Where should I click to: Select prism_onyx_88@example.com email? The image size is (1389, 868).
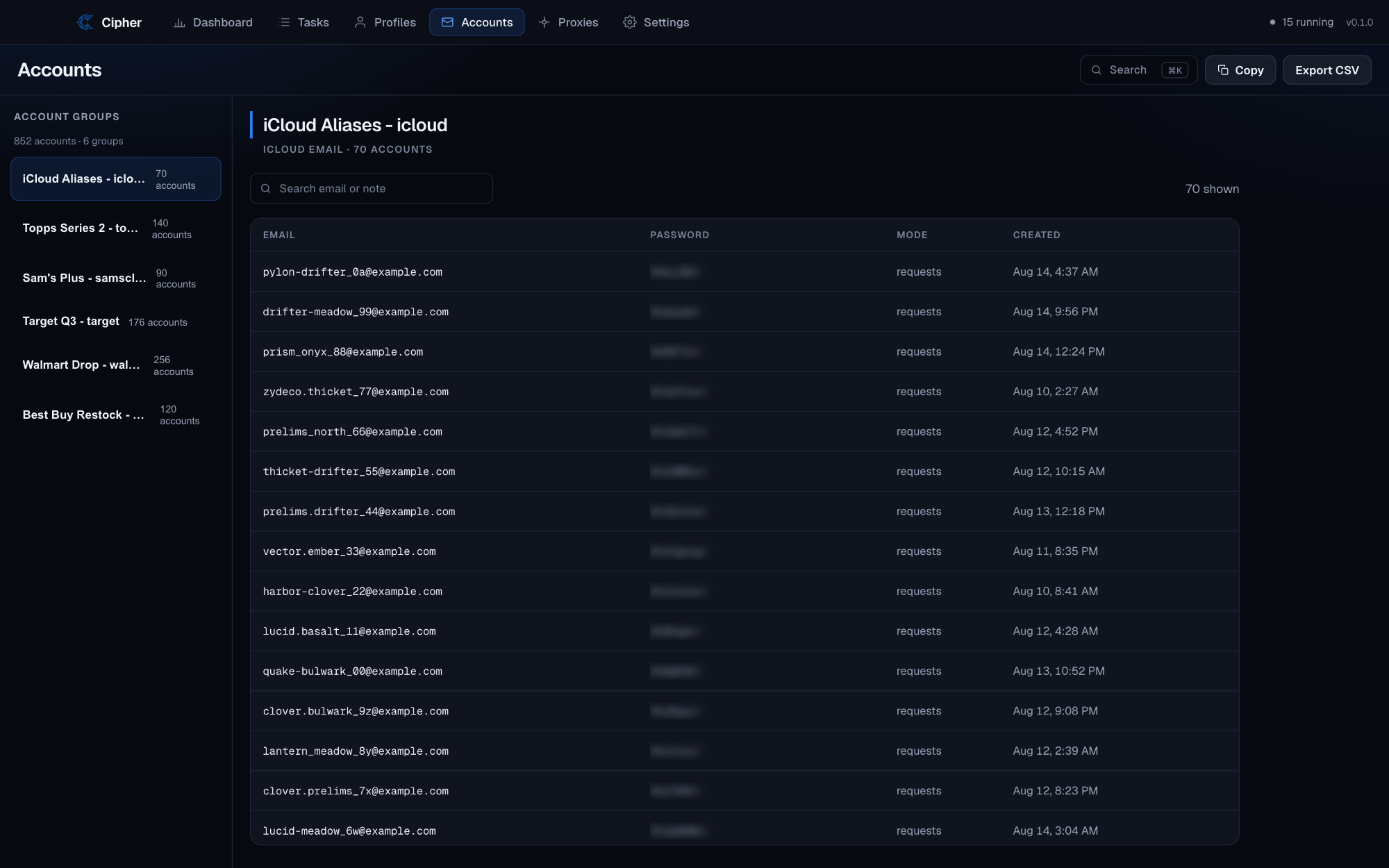point(342,351)
